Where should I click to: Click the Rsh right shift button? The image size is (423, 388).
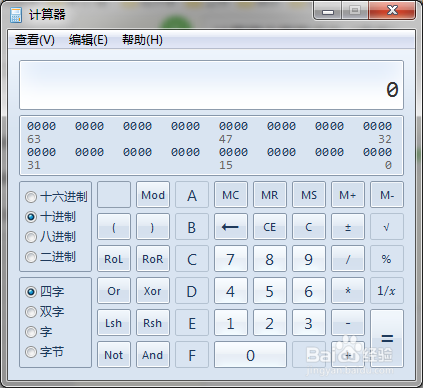pos(153,323)
